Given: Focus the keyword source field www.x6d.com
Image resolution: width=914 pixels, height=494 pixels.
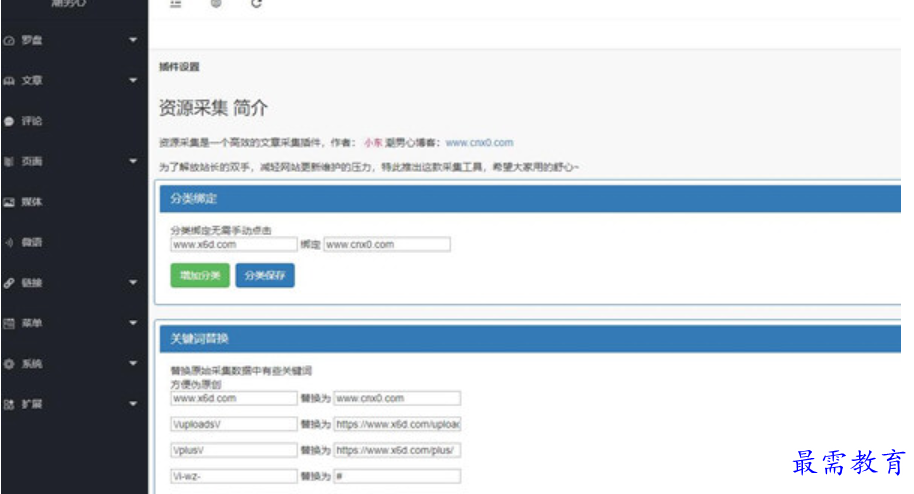Looking at the screenshot, I should click(234, 398).
